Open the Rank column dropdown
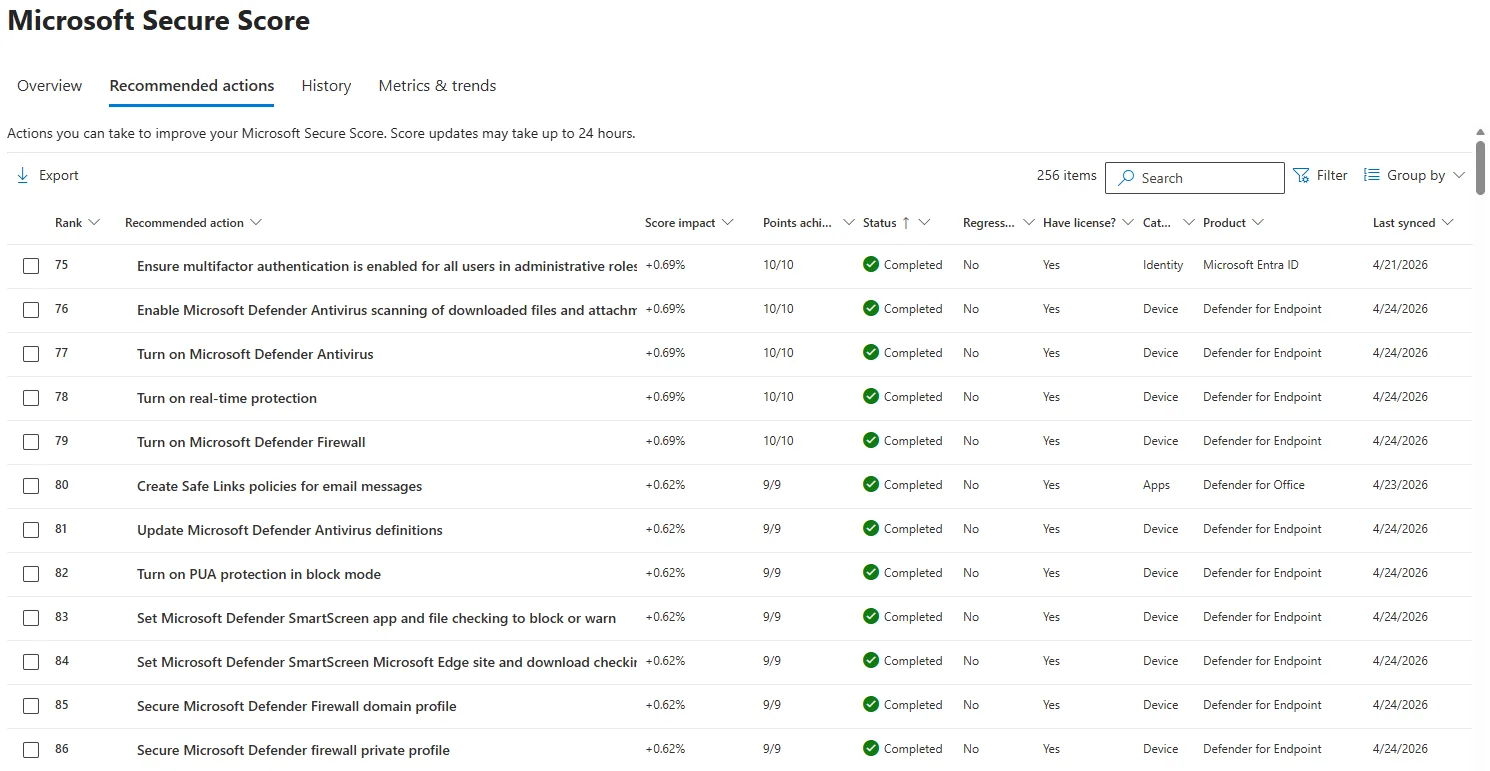This screenshot has width=1490, height=771. click(x=95, y=223)
